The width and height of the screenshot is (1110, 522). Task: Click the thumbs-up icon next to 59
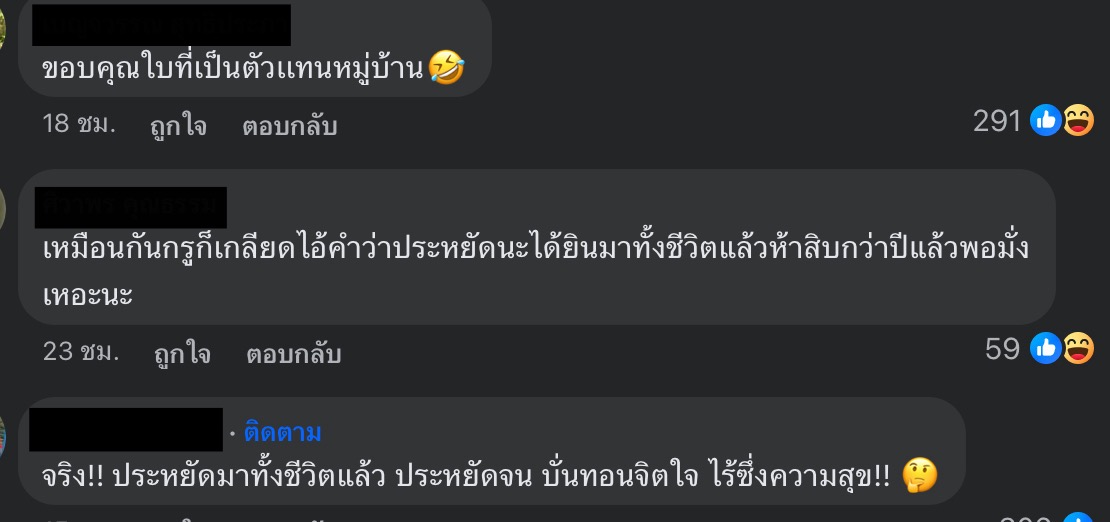coord(1045,348)
